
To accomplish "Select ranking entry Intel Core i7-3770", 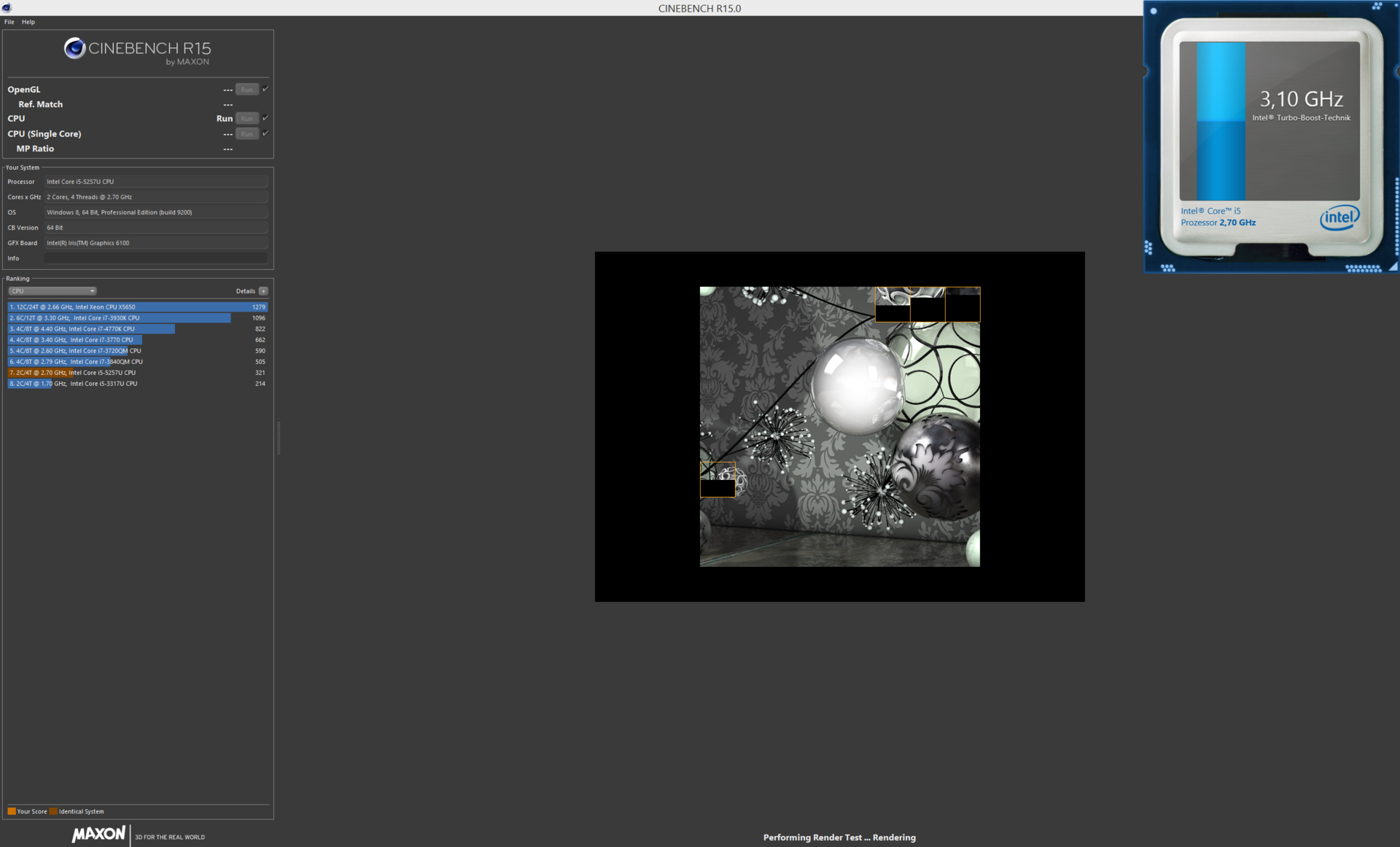I will (138, 340).
